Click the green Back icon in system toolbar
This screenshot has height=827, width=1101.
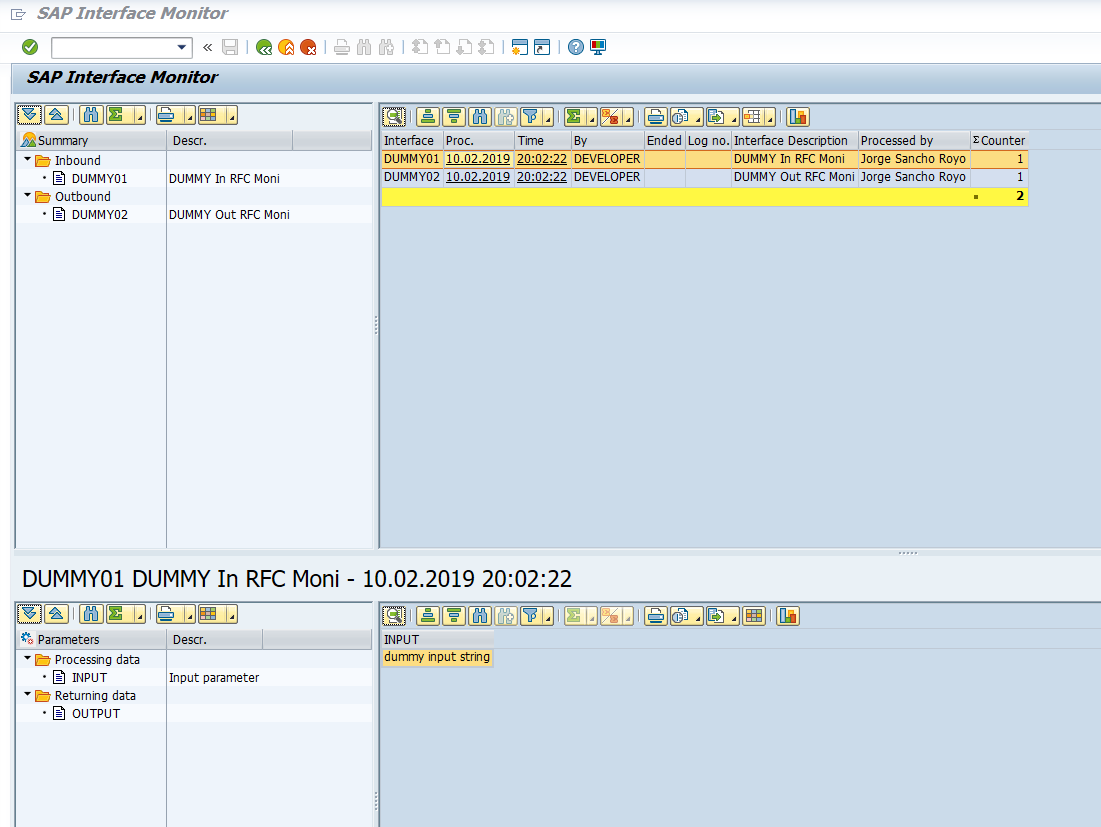click(x=264, y=47)
